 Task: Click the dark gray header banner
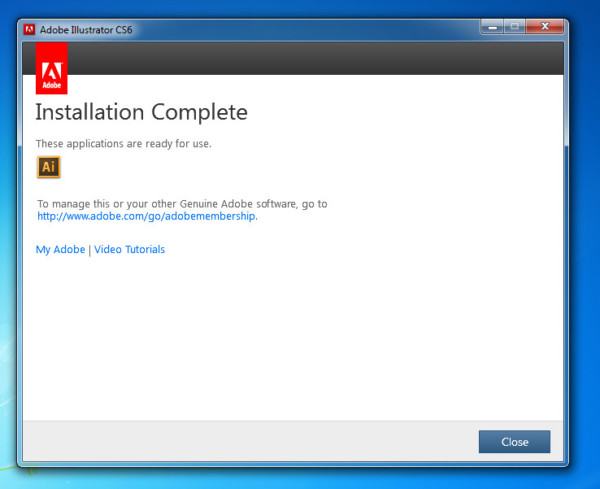click(x=300, y=58)
